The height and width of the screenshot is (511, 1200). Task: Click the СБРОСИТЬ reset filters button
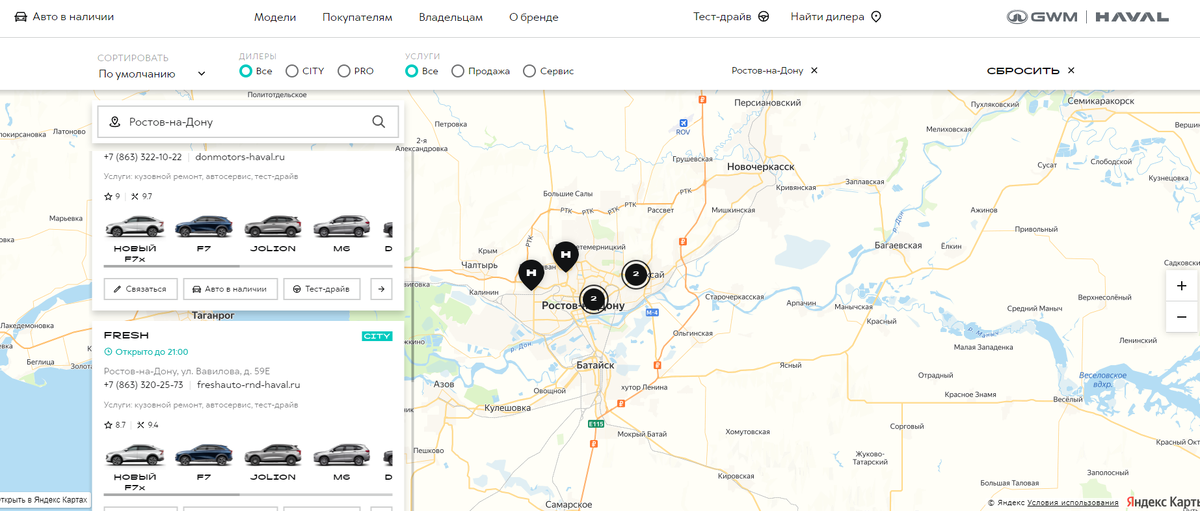point(1031,71)
